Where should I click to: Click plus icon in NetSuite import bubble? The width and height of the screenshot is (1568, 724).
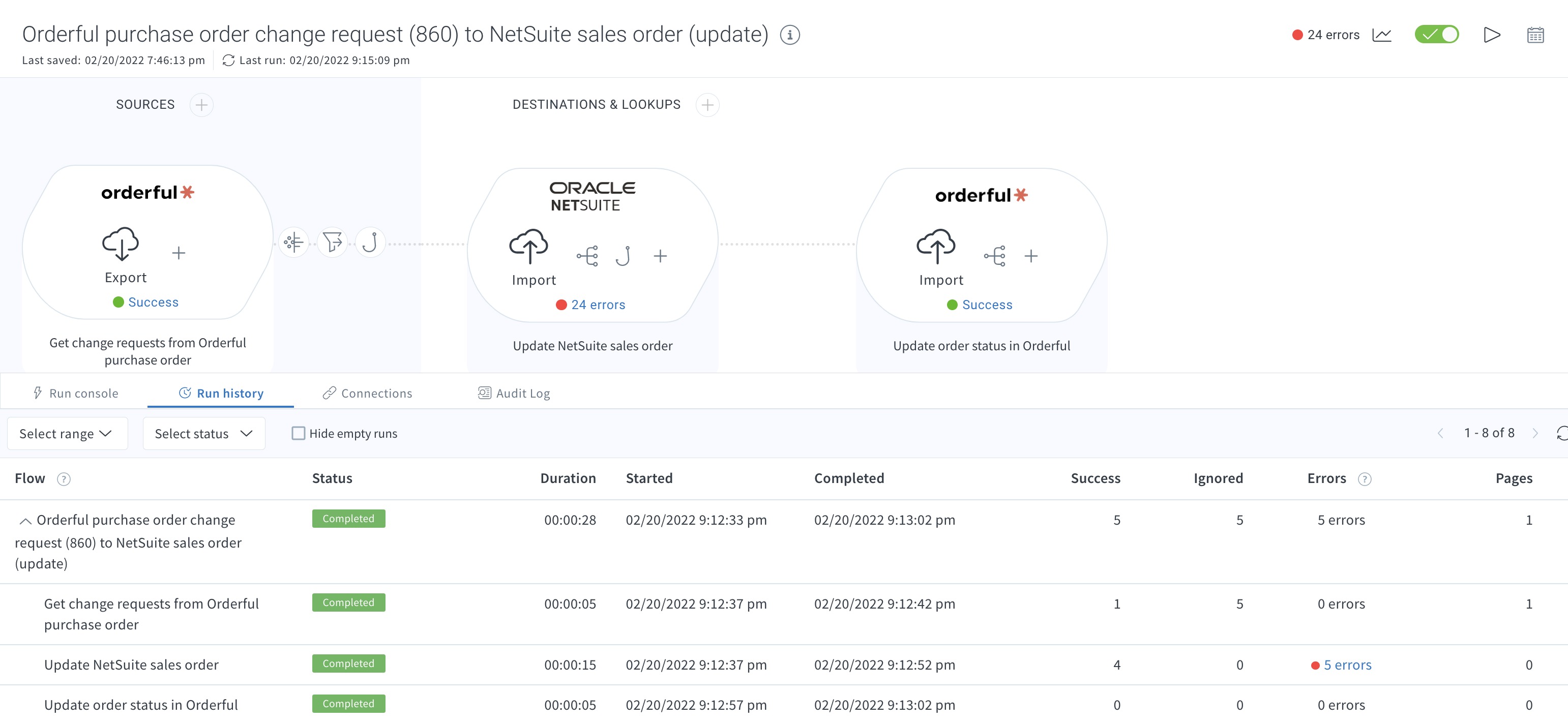[x=661, y=256]
